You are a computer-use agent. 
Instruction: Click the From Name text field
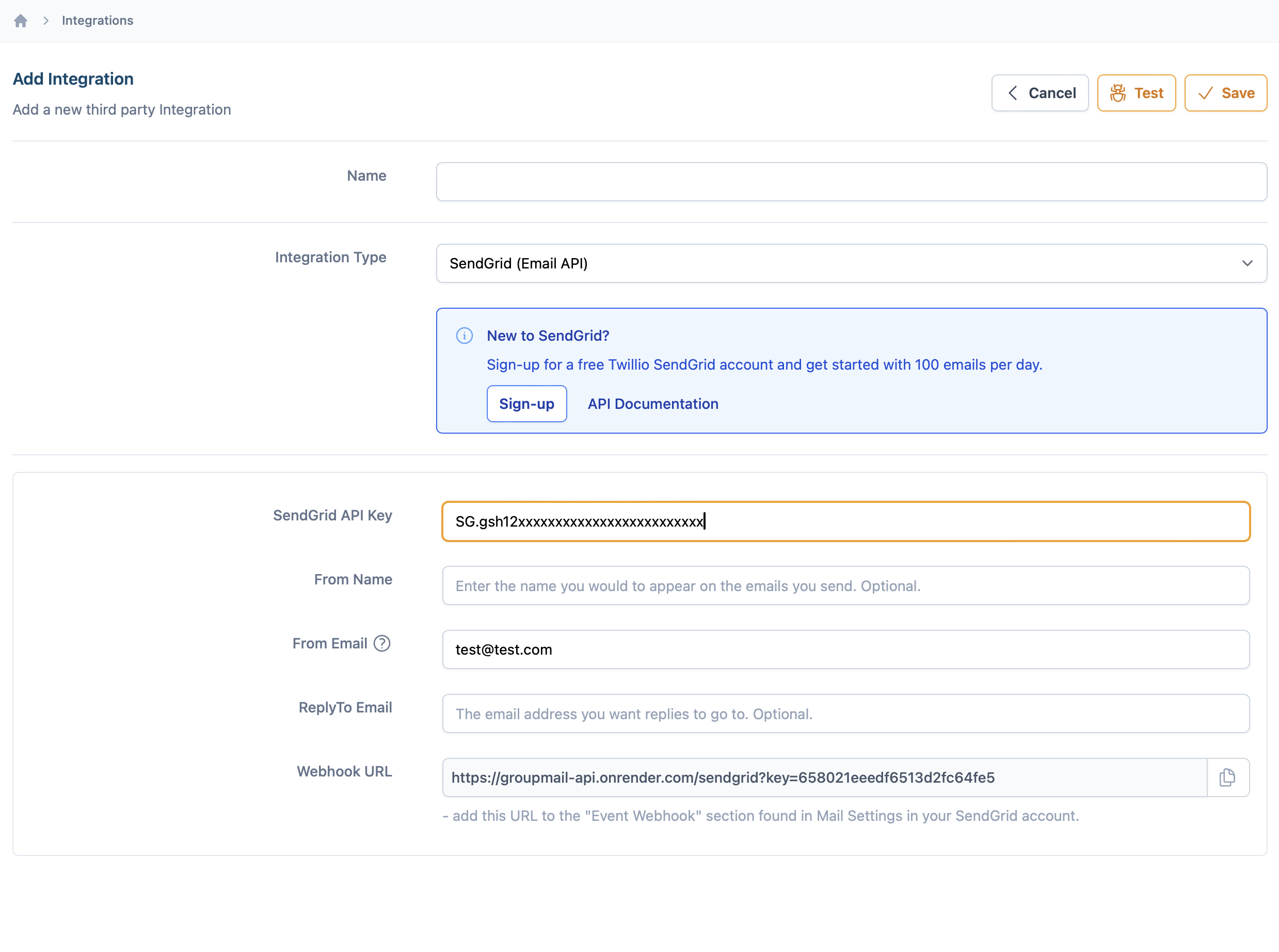pos(845,585)
